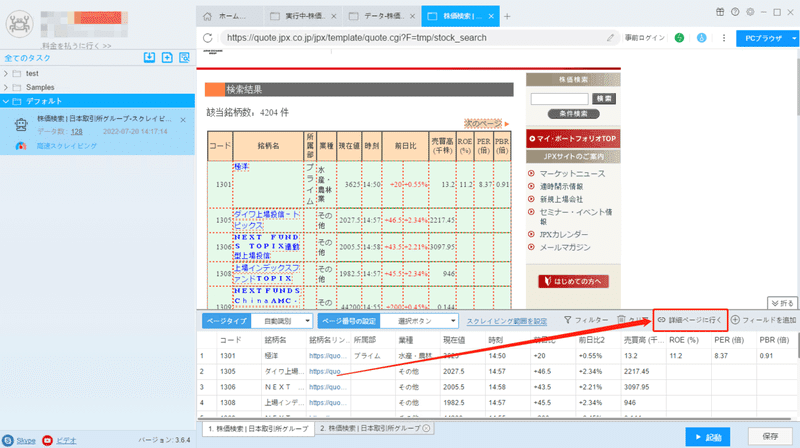Click the https link in row 1
Image resolution: width=800 pixels, height=448 pixels.
(x=328, y=356)
